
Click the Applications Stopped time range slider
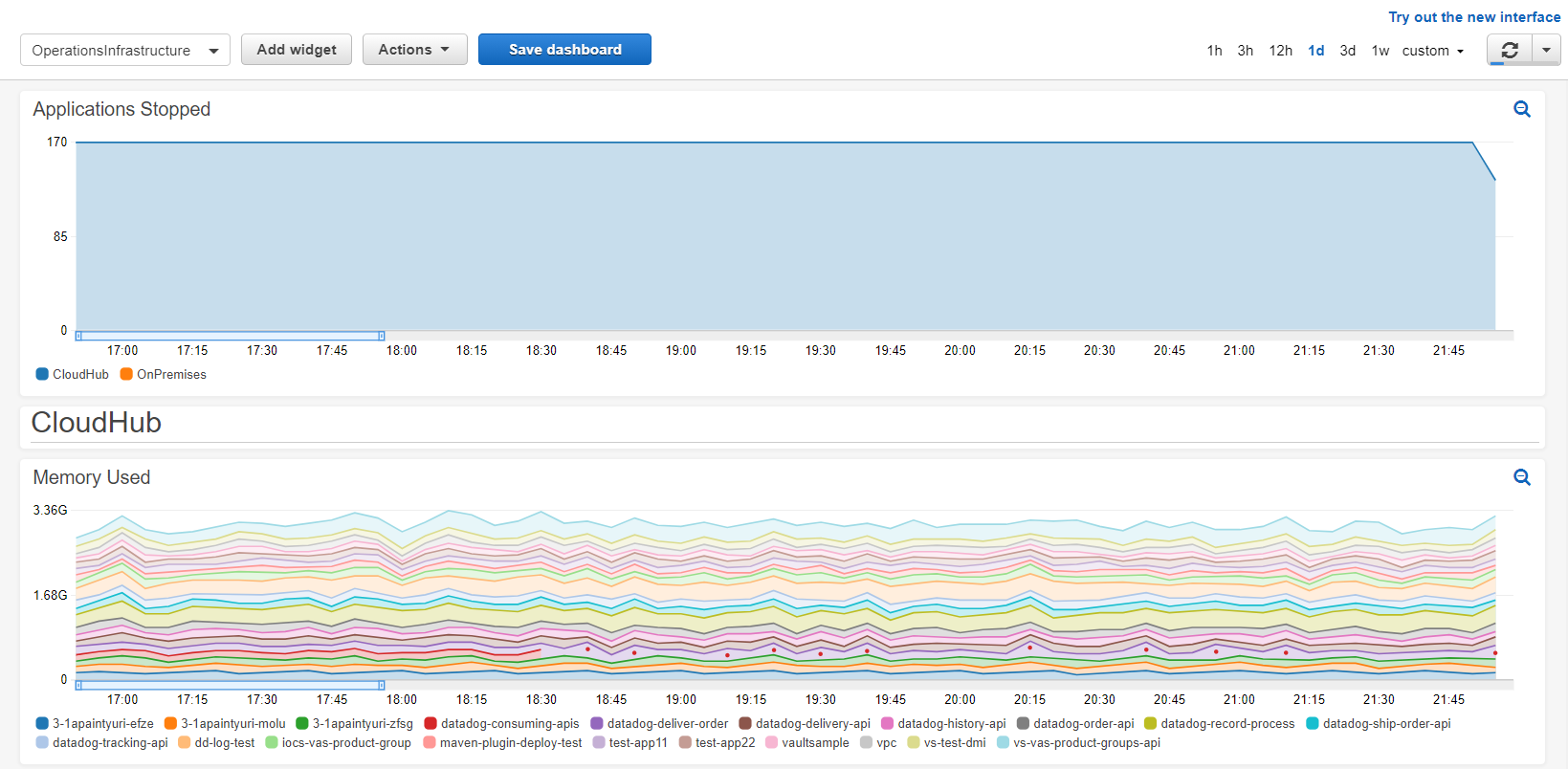230,336
